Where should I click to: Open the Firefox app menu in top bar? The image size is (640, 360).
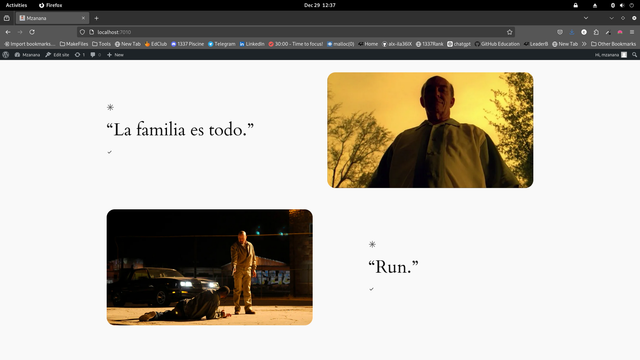51,5
